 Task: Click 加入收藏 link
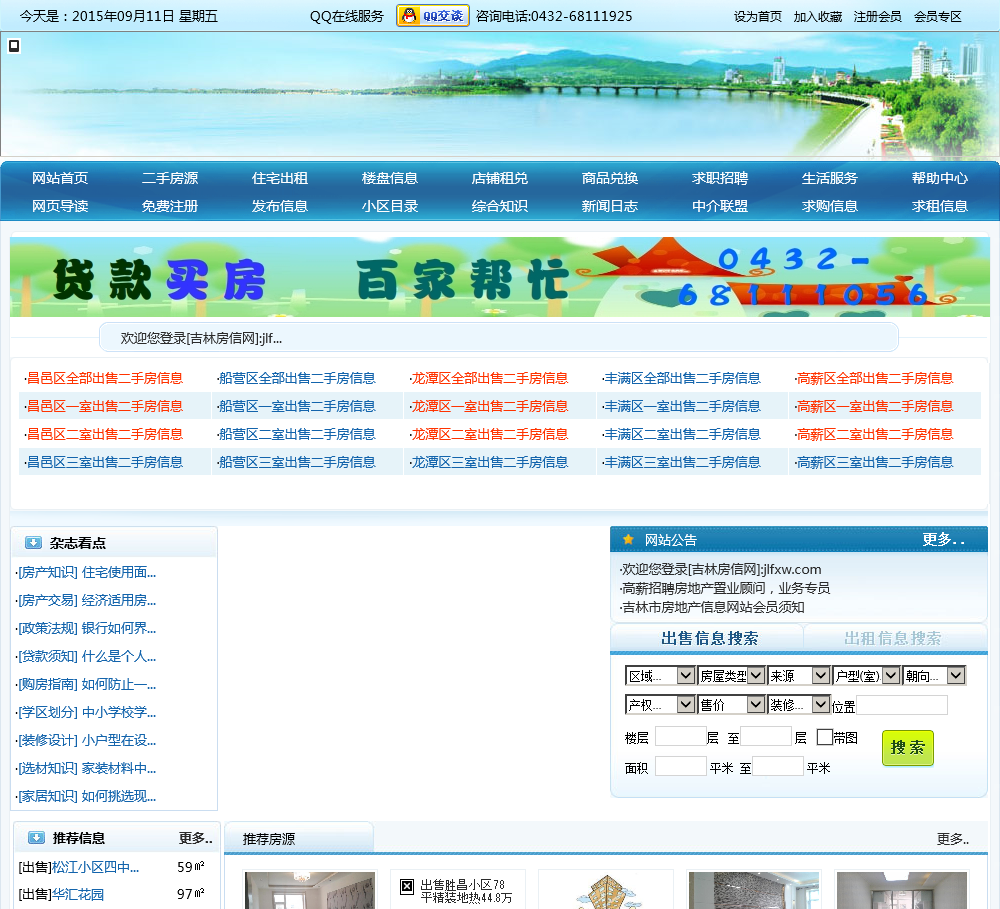818,17
